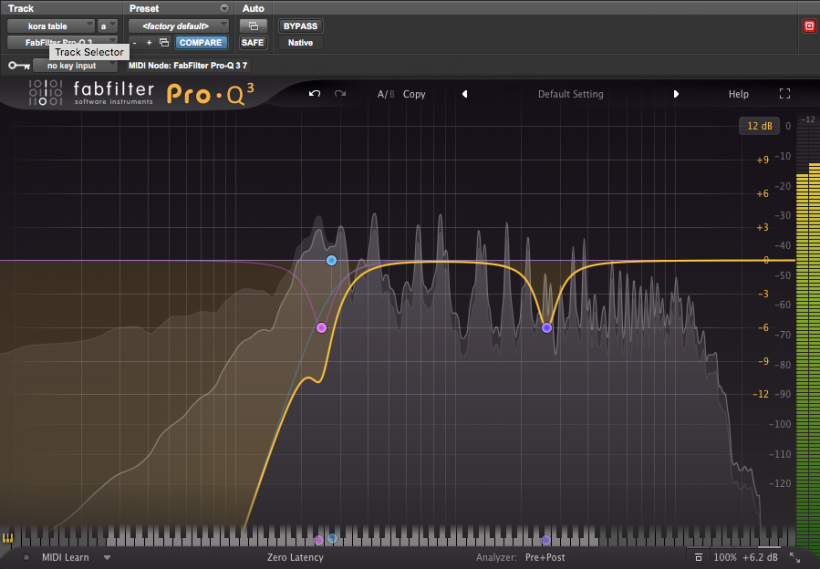Click the plugin settings select icon

164,42
